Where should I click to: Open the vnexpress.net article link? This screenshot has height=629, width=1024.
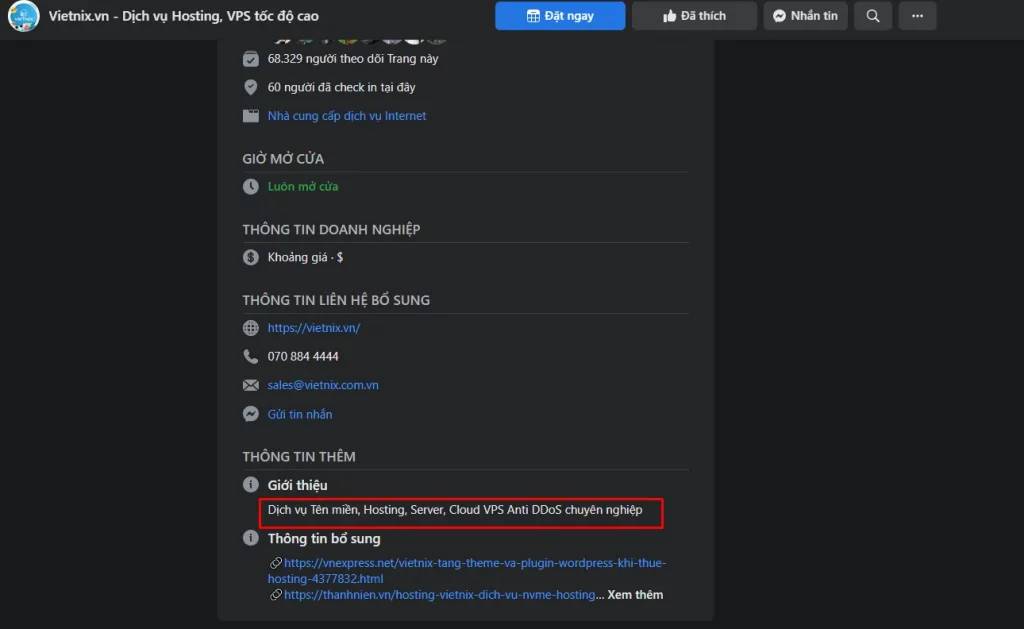point(475,564)
